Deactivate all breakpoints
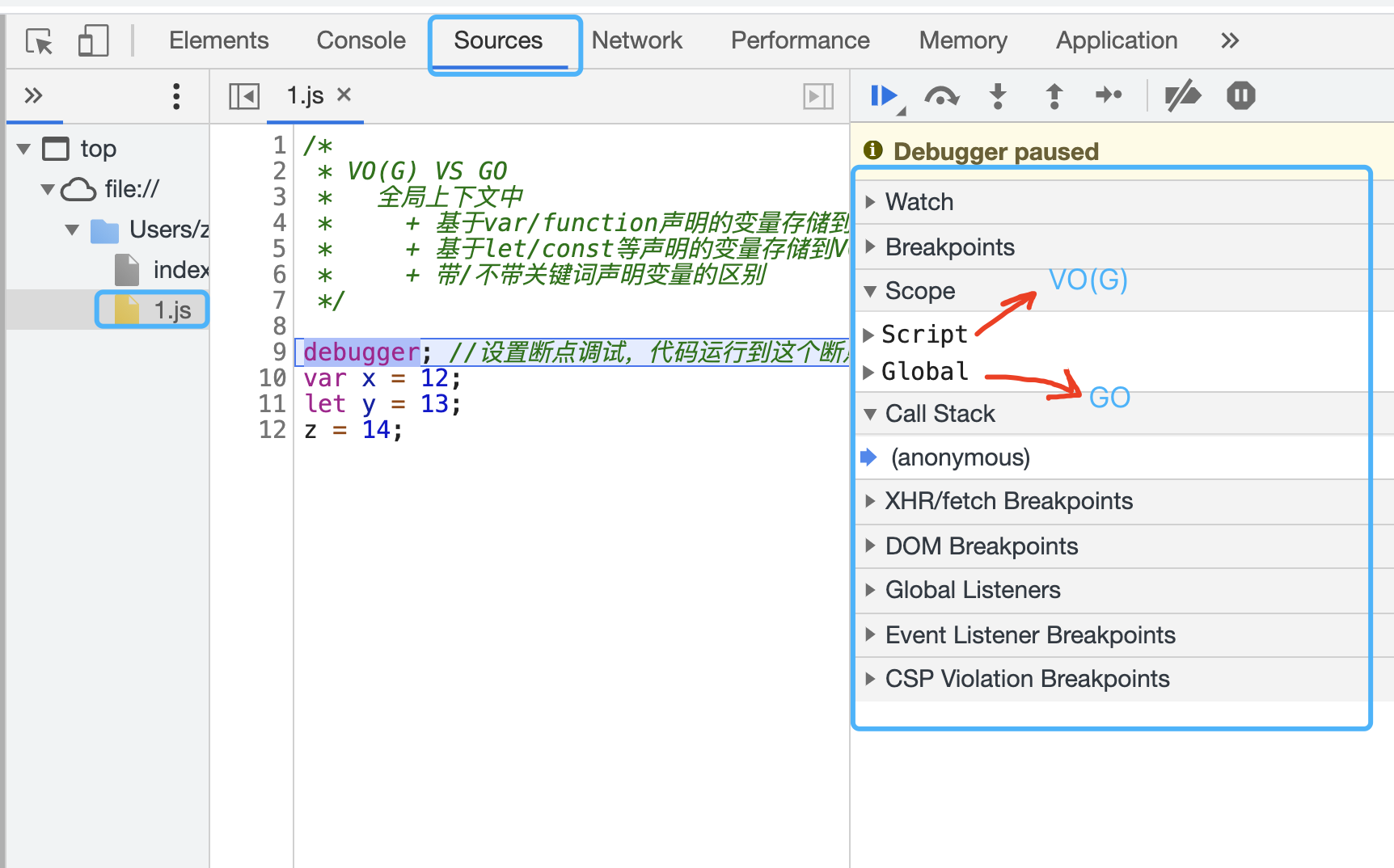Screen dimensions: 1394x868 point(1183,96)
